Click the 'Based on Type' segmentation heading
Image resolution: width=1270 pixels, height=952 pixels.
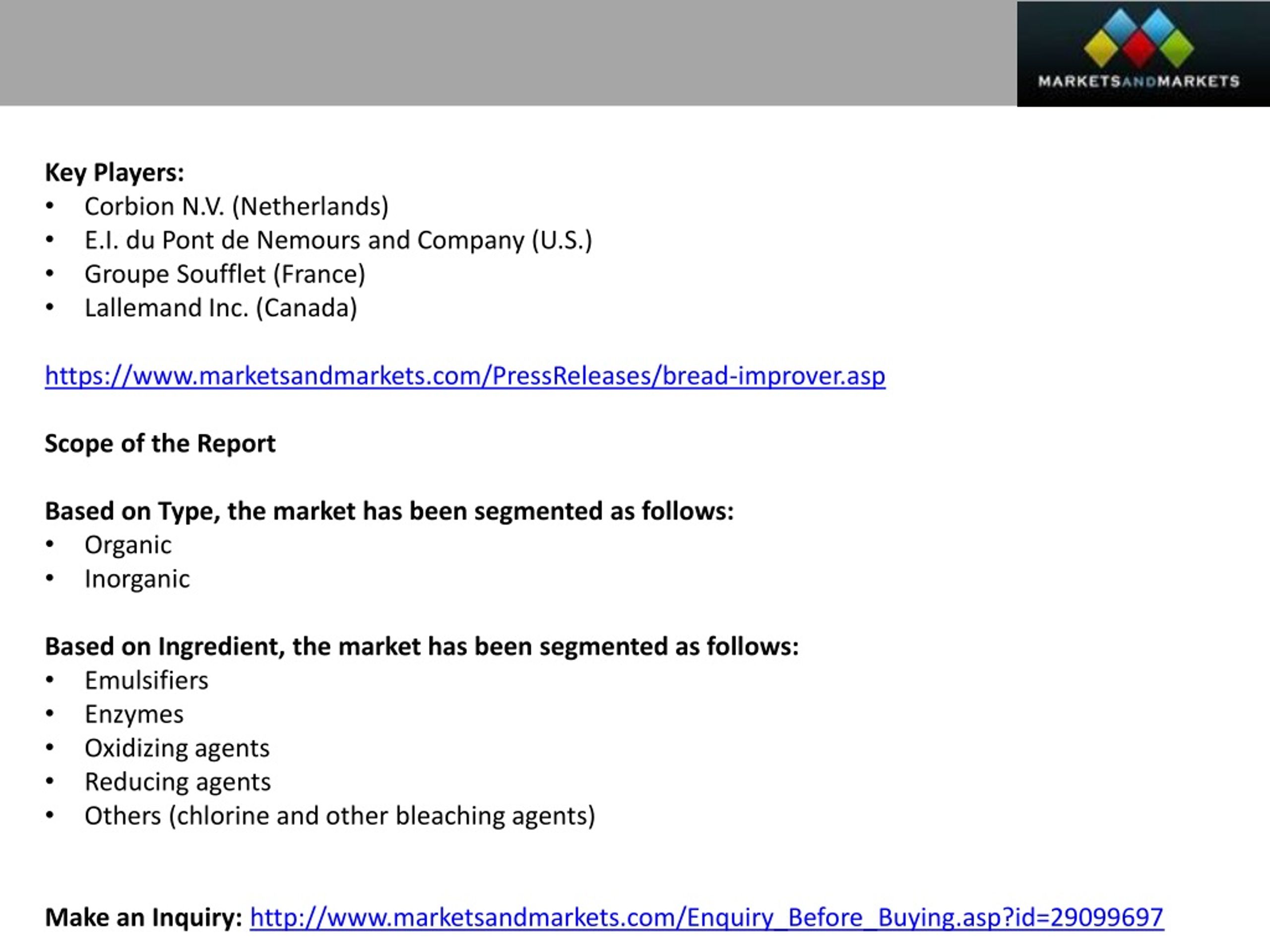coord(389,511)
